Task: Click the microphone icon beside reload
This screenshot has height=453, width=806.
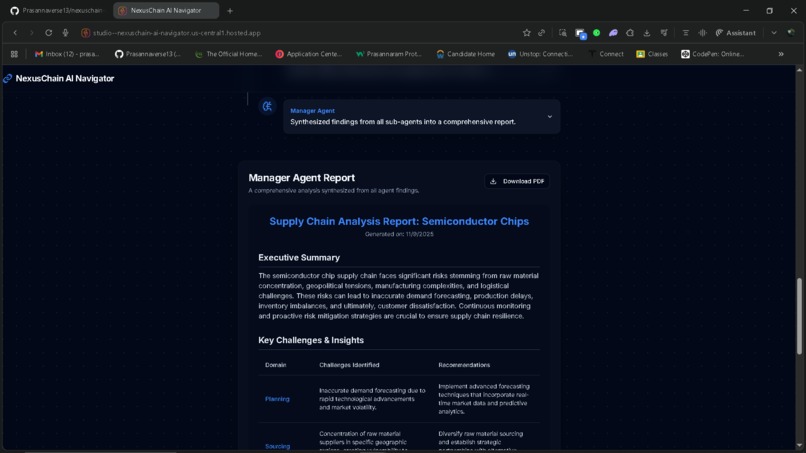Action: (x=65, y=33)
